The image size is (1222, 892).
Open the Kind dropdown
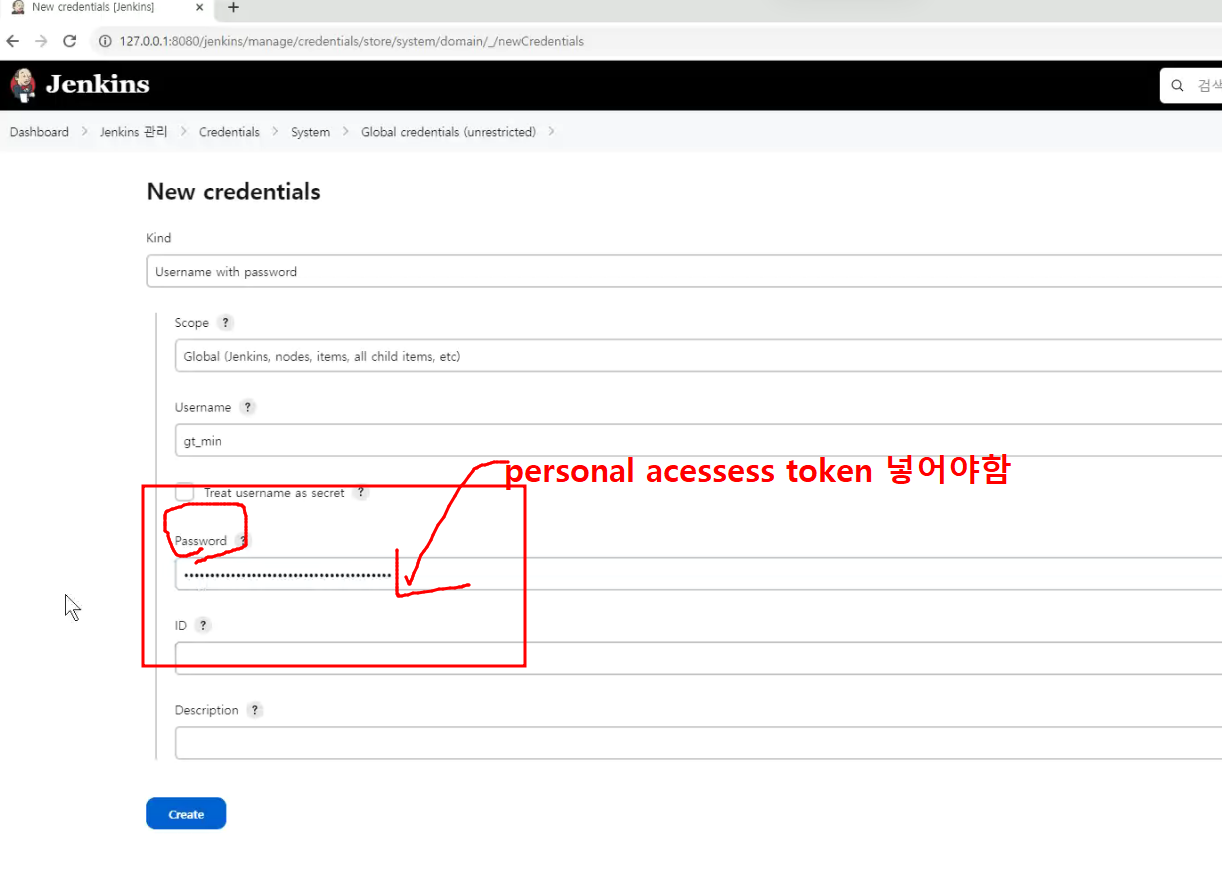pyautogui.click(x=684, y=271)
